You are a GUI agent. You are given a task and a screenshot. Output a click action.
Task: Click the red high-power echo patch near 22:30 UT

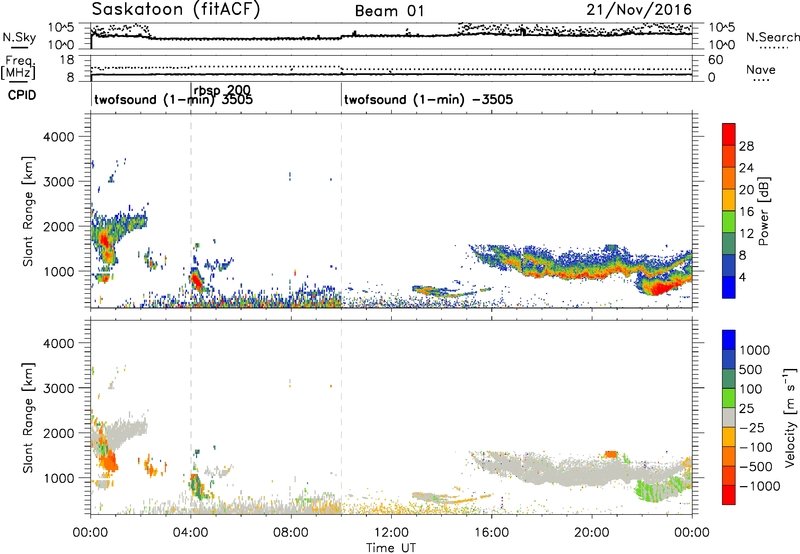click(661, 289)
